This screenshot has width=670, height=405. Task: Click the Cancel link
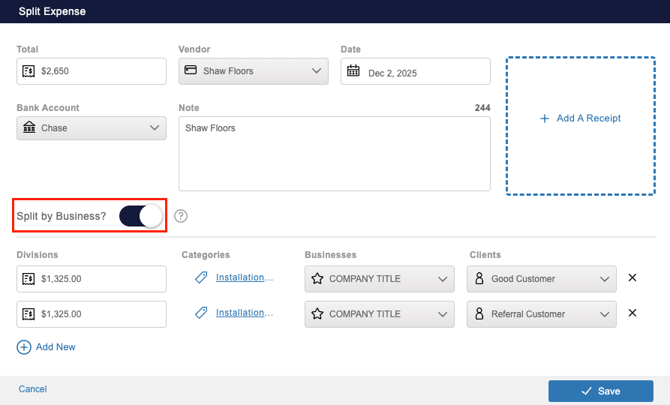tap(33, 389)
